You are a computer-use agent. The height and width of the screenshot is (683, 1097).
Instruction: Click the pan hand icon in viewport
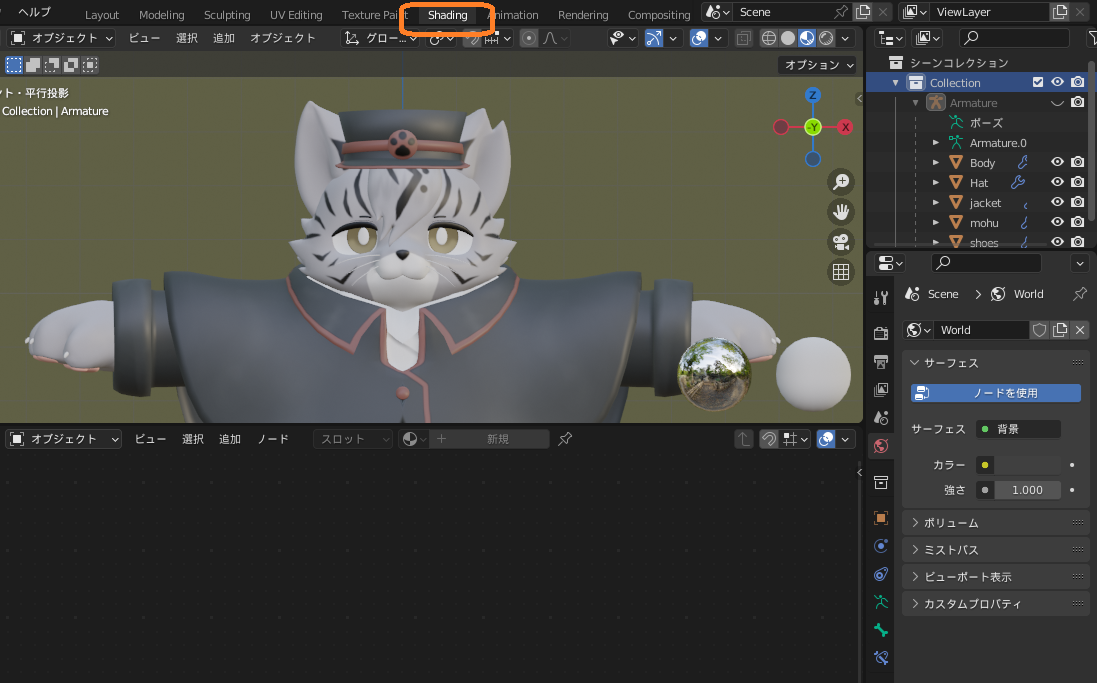[841, 211]
